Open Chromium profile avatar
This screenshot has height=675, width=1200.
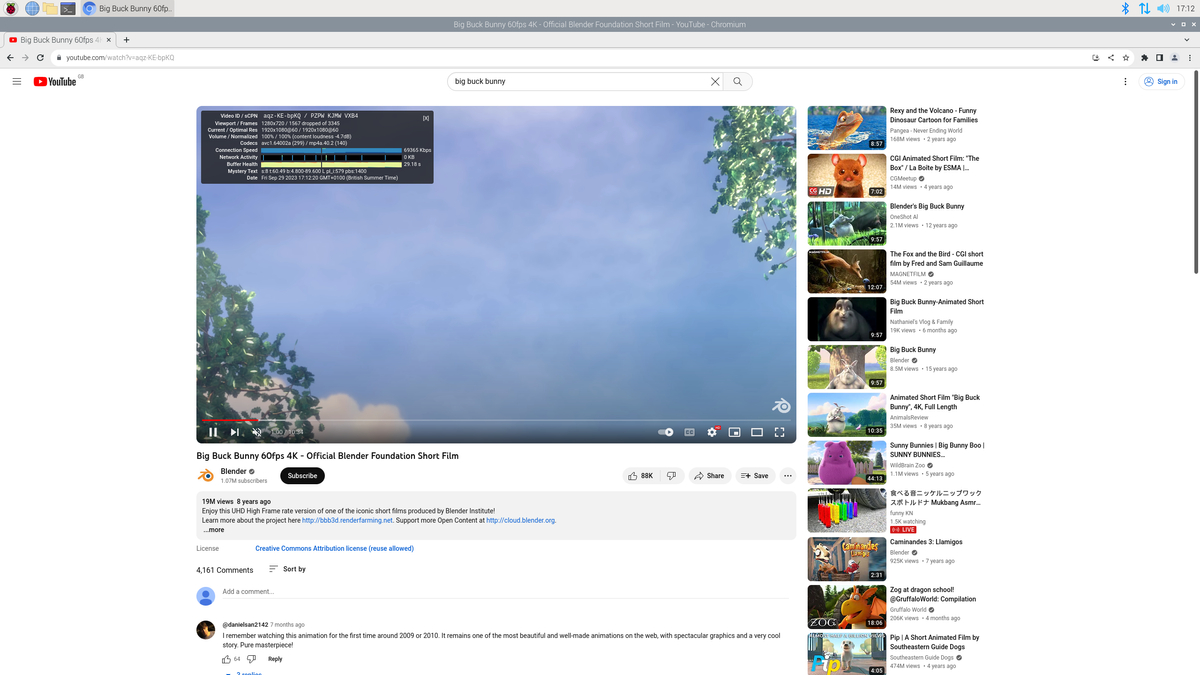coord(1174,57)
